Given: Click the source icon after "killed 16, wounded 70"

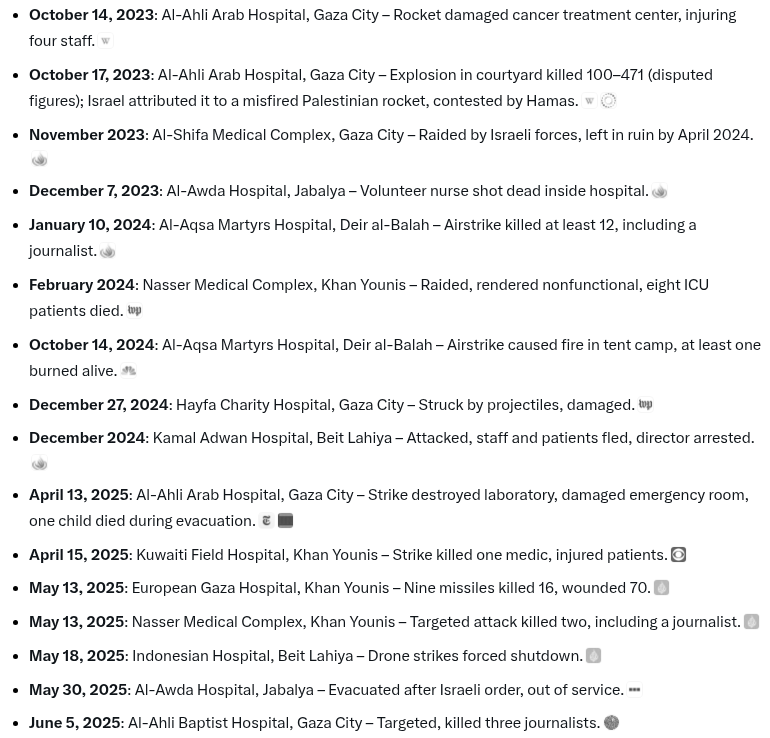Looking at the screenshot, I should click(x=661, y=589).
